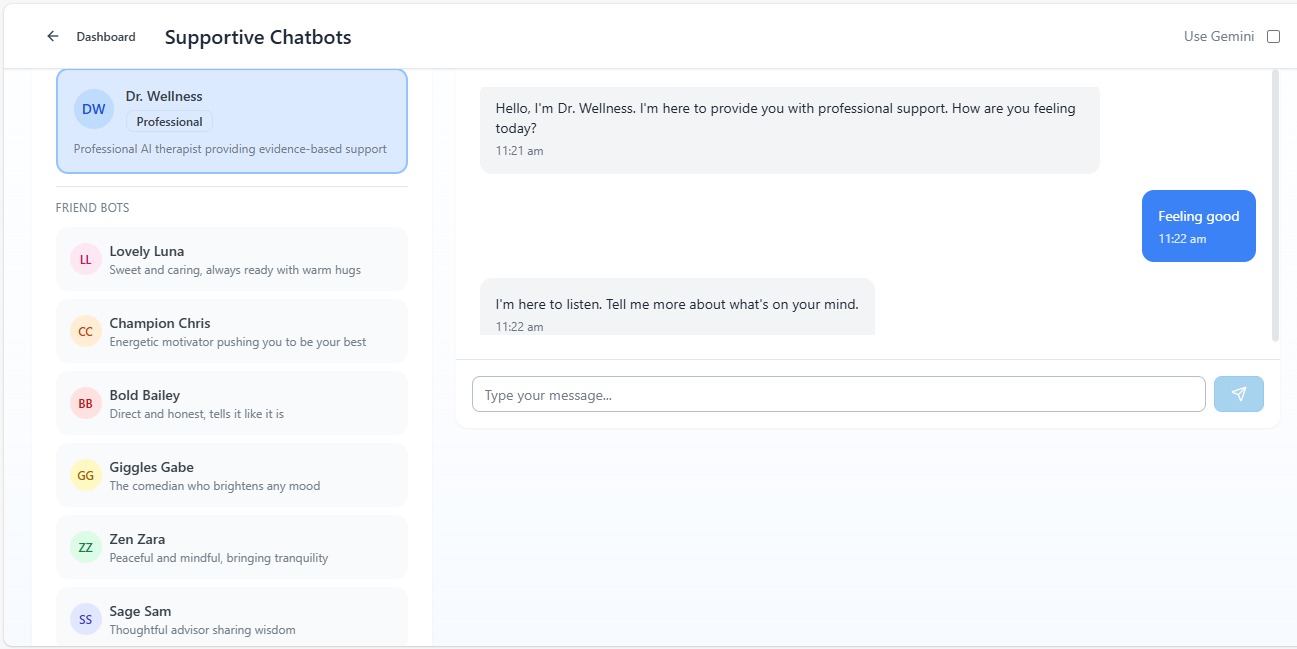Click Sage Sam's SS avatar
Screen dimensions: 1297x649
[85, 619]
